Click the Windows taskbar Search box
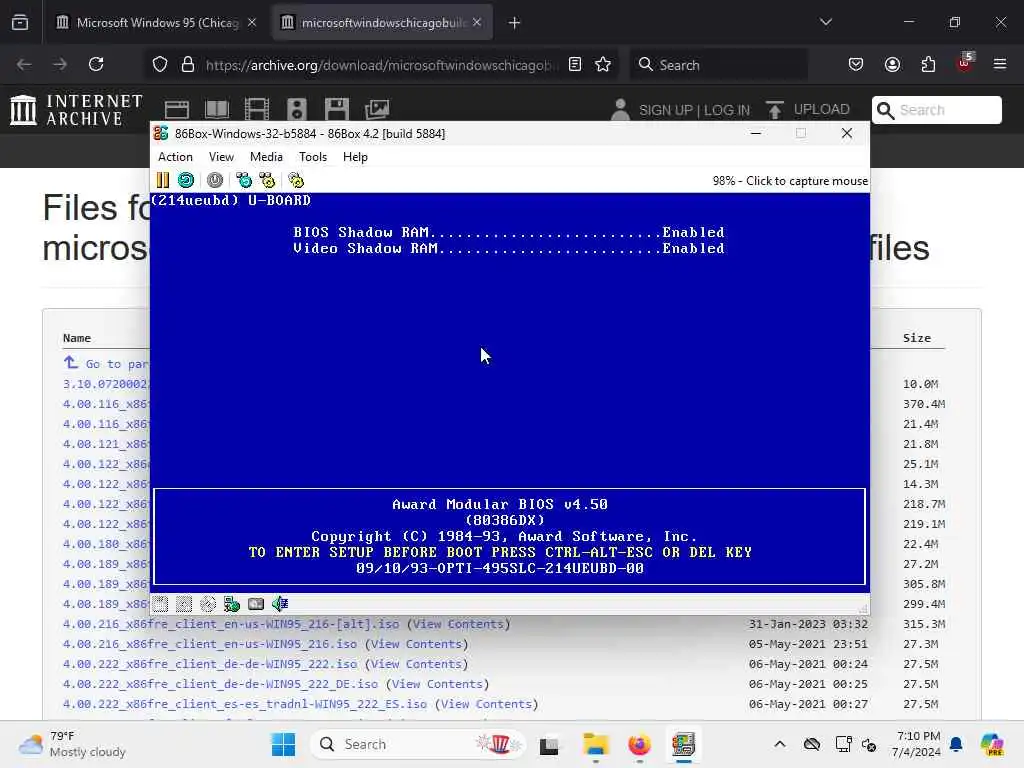This screenshot has height=768, width=1024. 418,744
